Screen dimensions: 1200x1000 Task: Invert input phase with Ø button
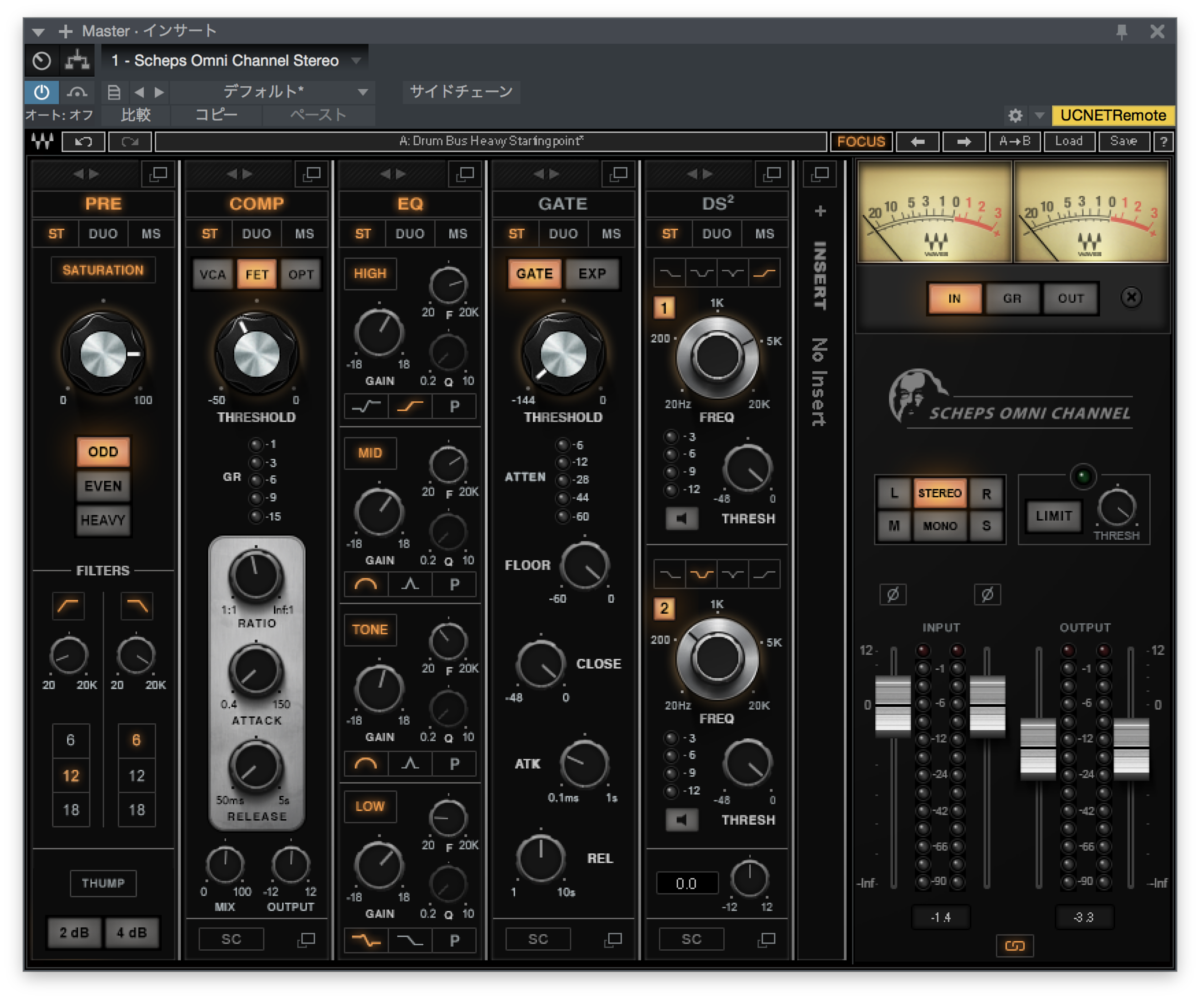tap(892, 595)
